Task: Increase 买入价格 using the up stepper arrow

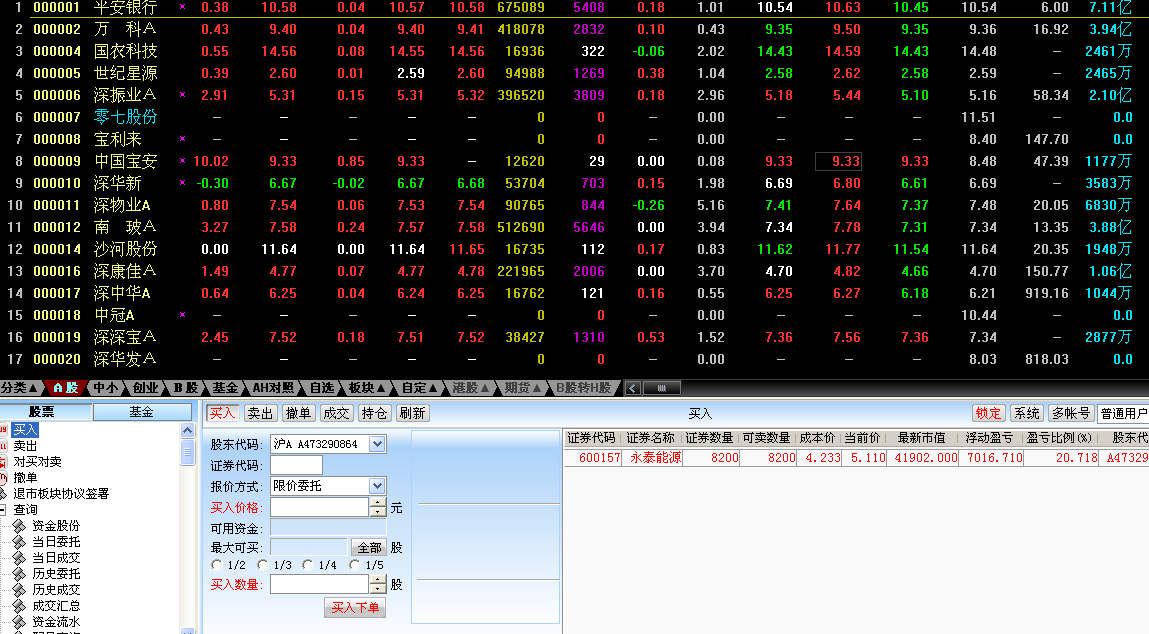Action: click(377, 502)
